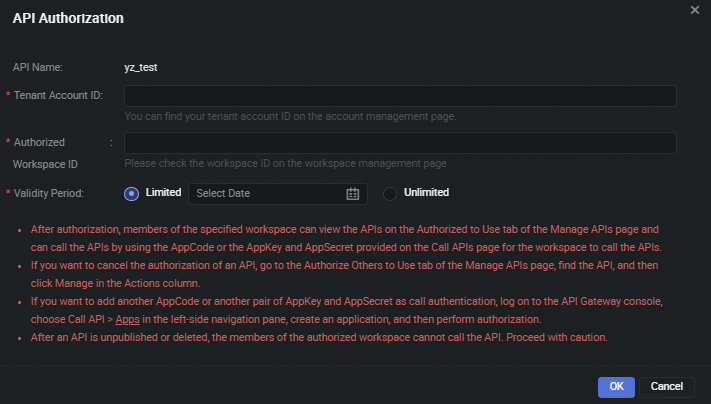Viewport: 711px width, 404px height.
Task: Click the tenant account ID hint text
Action: [290, 116]
